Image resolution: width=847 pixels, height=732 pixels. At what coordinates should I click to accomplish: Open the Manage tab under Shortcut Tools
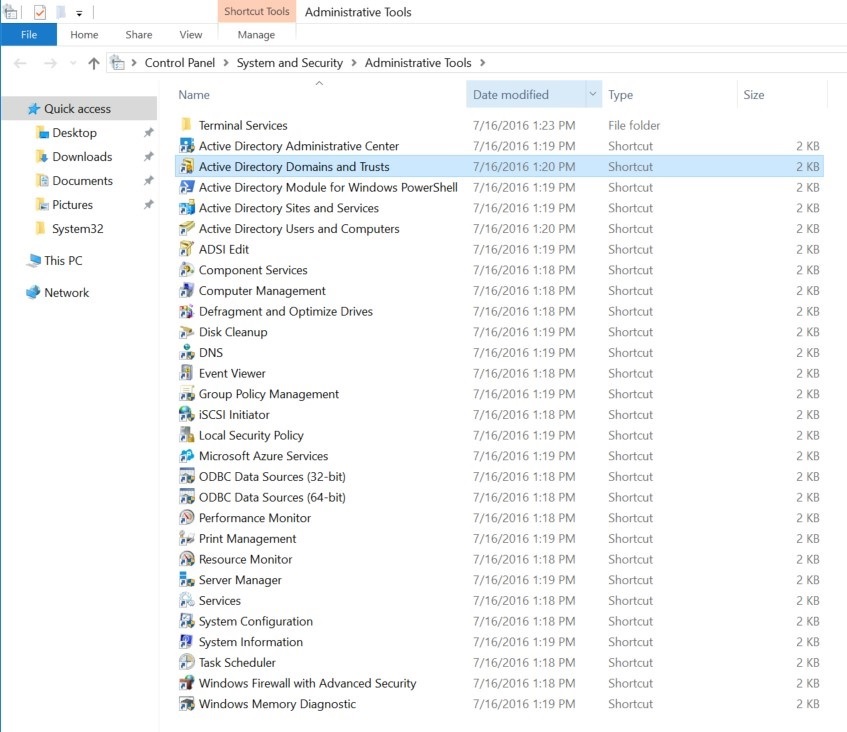256,35
